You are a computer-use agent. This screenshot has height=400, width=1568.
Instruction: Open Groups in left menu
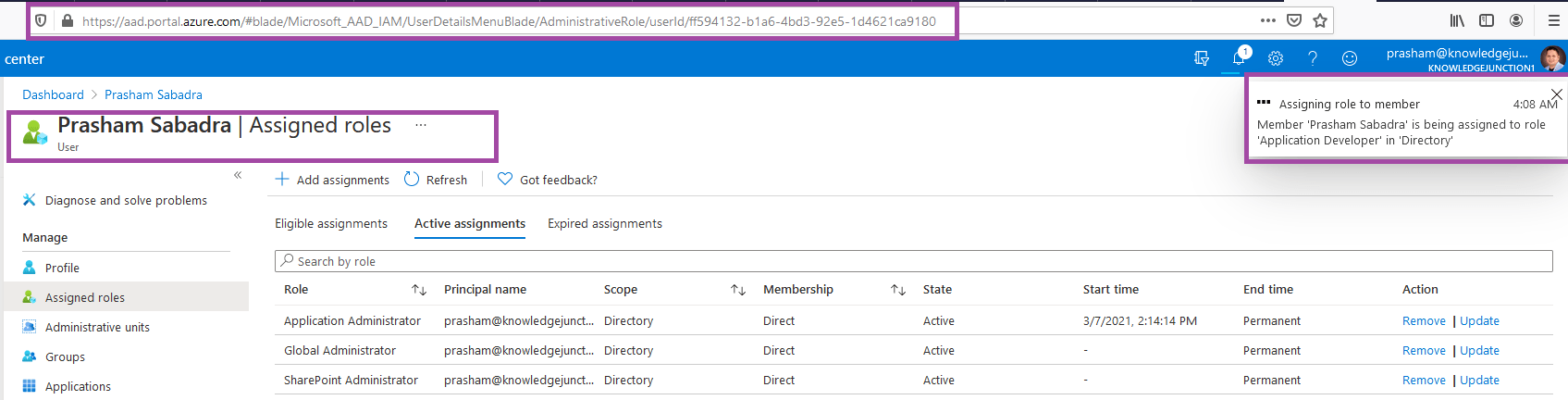(65, 356)
